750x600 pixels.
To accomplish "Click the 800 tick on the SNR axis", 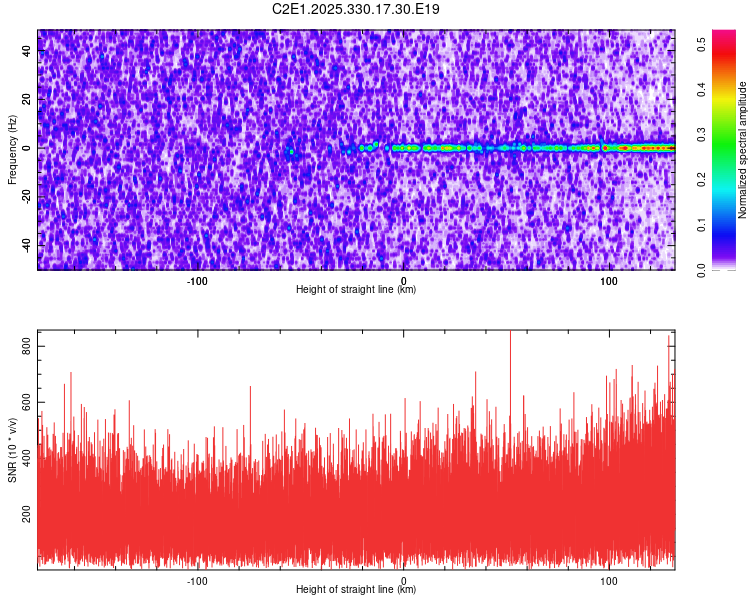I will [x=26, y=345].
